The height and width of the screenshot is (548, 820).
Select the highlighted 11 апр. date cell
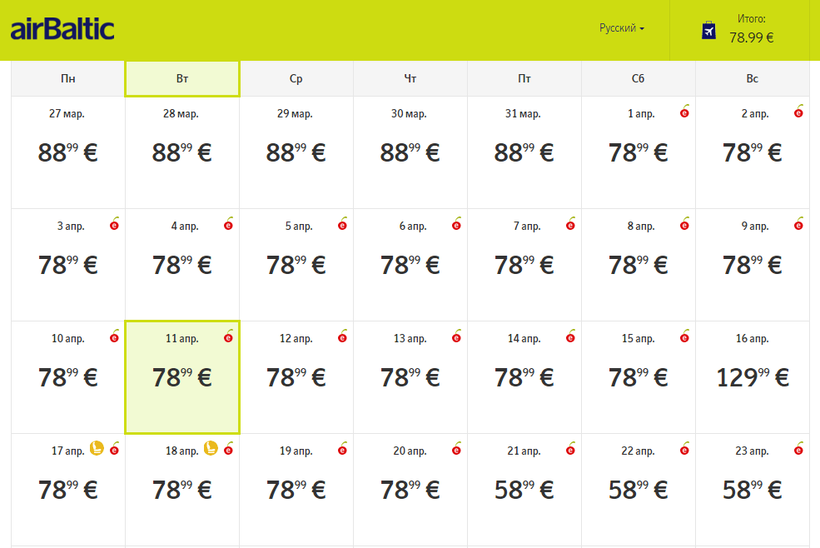(x=182, y=377)
